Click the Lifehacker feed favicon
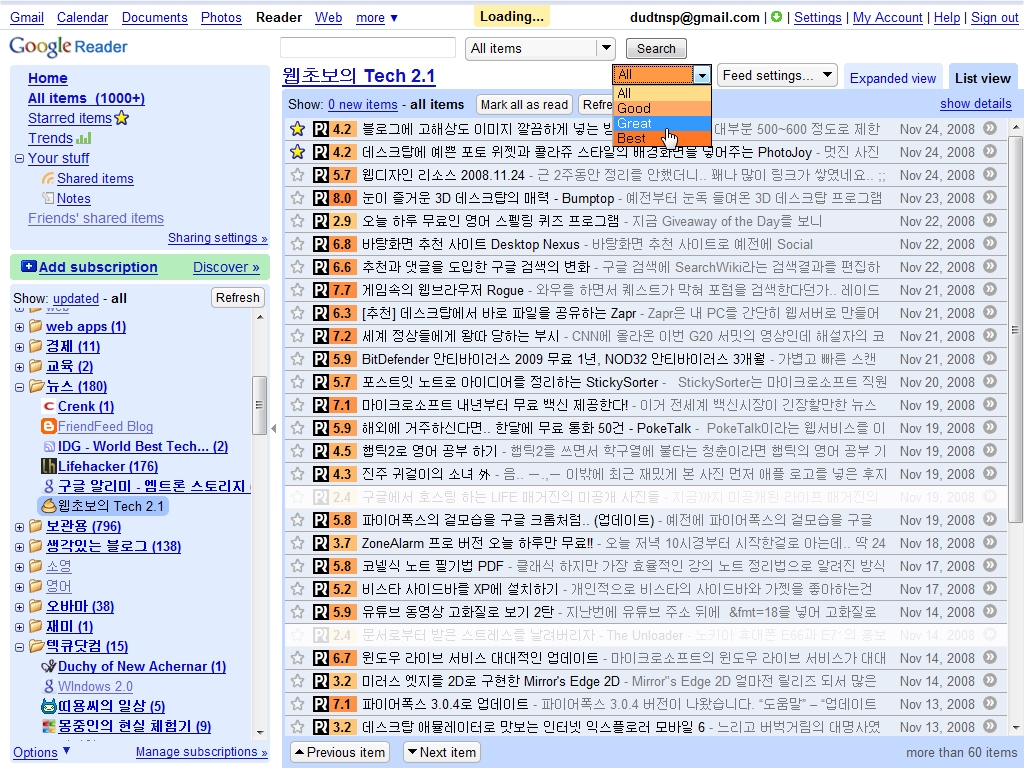 point(48,466)
